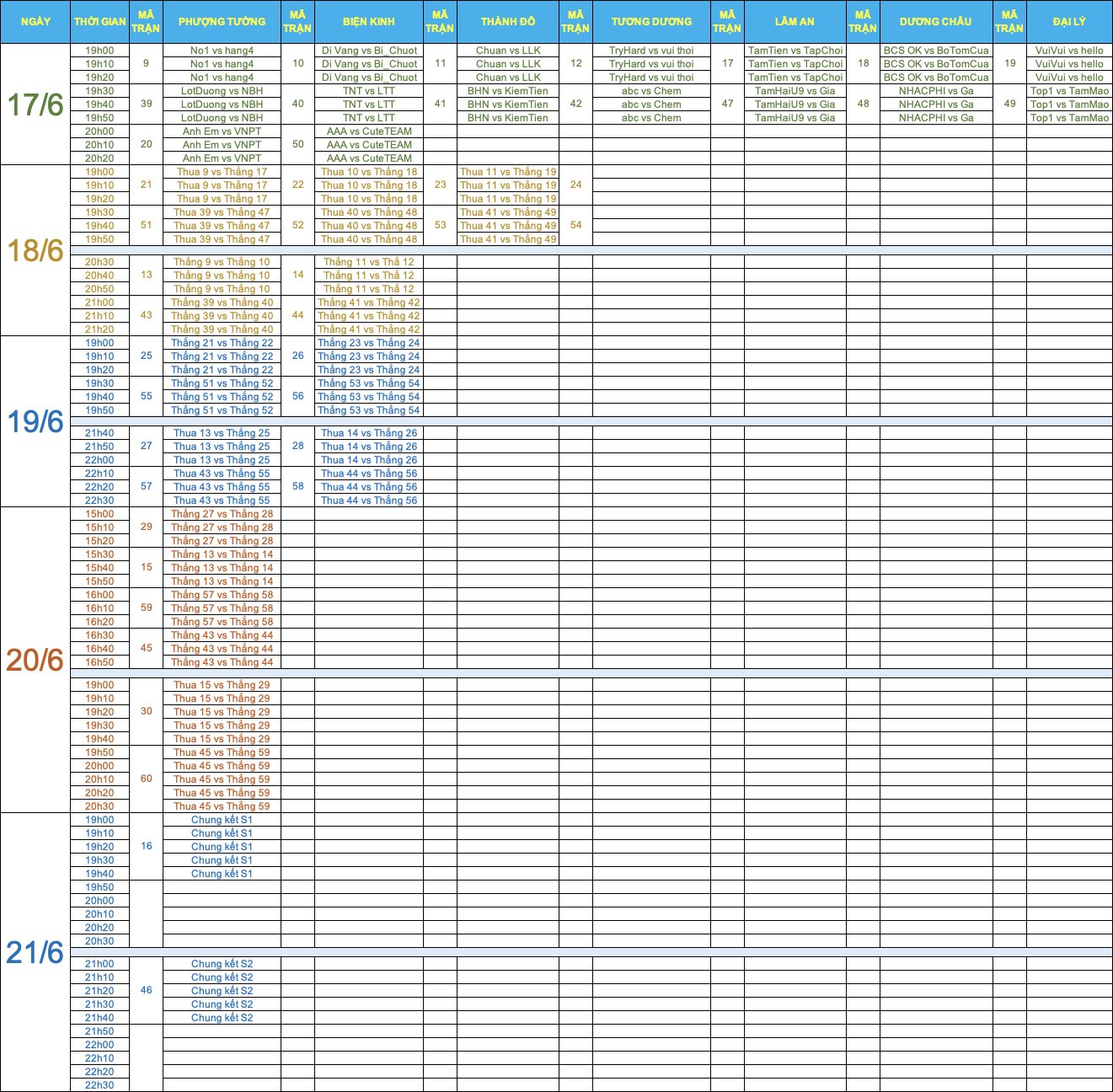Select the 16h50 time cell

click(99, 662)
